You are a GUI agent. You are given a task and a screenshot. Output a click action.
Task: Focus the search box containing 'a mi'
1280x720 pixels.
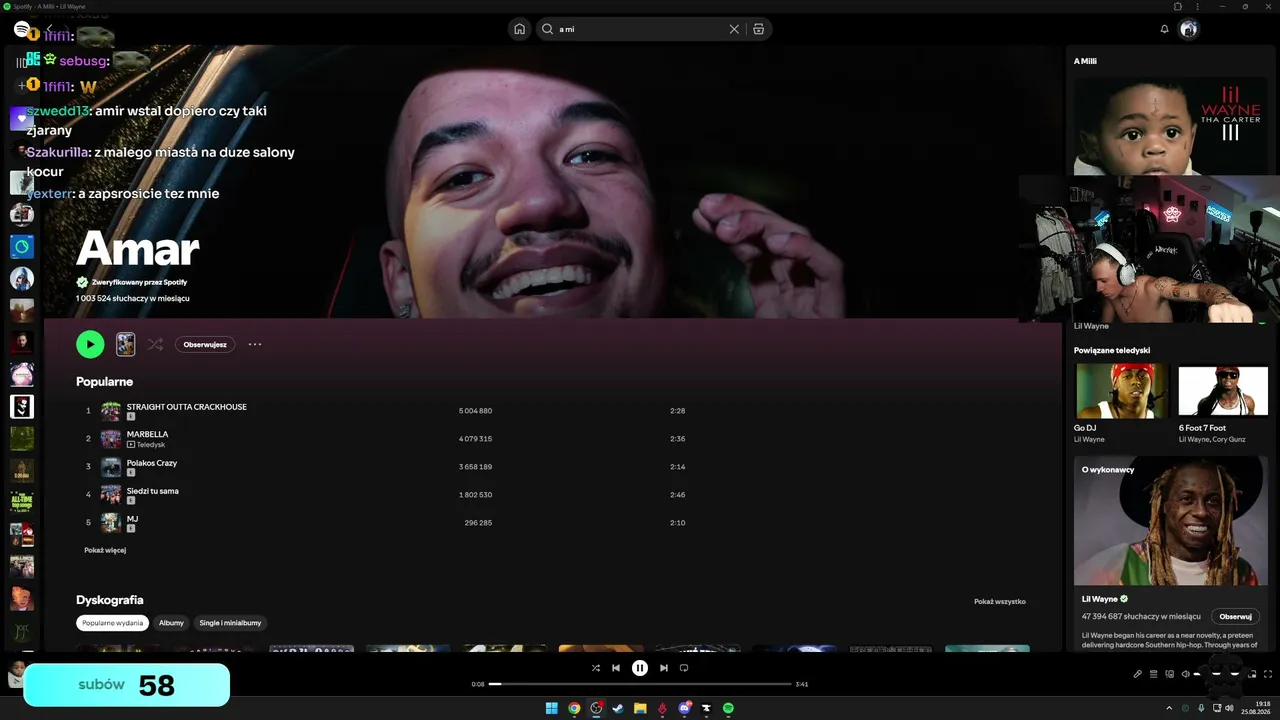[x=640, y=29]
